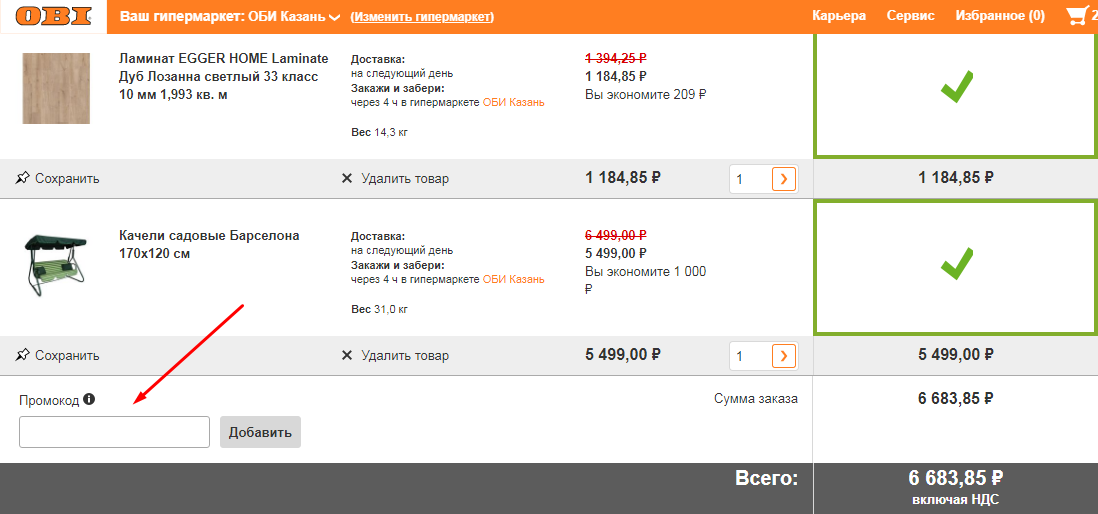1098x514 pixels.
Task: Expand the hypermarket OBI Kazan dropdown
Action: pos(335,17)
